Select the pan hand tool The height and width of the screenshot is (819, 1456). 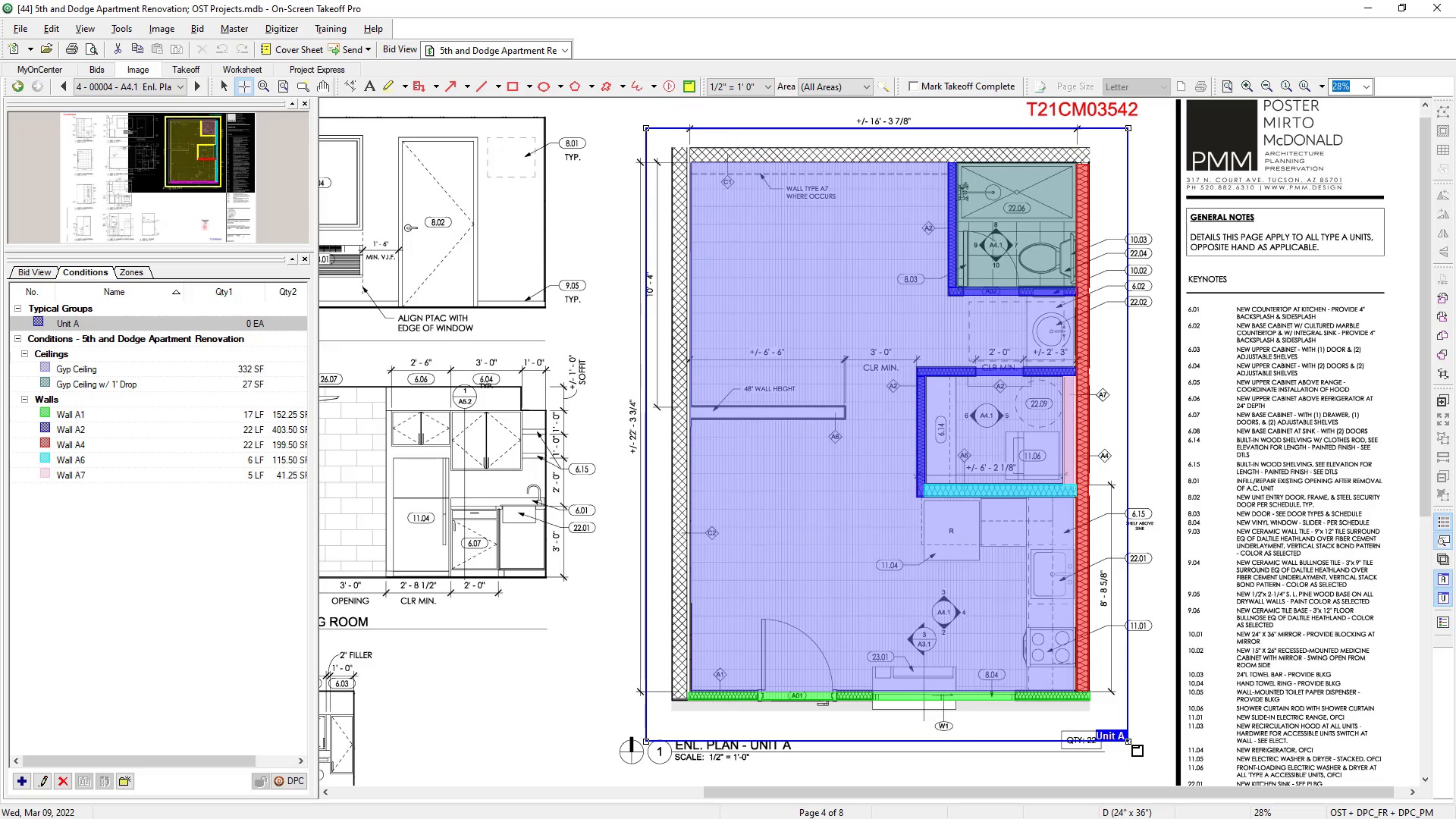323,86
